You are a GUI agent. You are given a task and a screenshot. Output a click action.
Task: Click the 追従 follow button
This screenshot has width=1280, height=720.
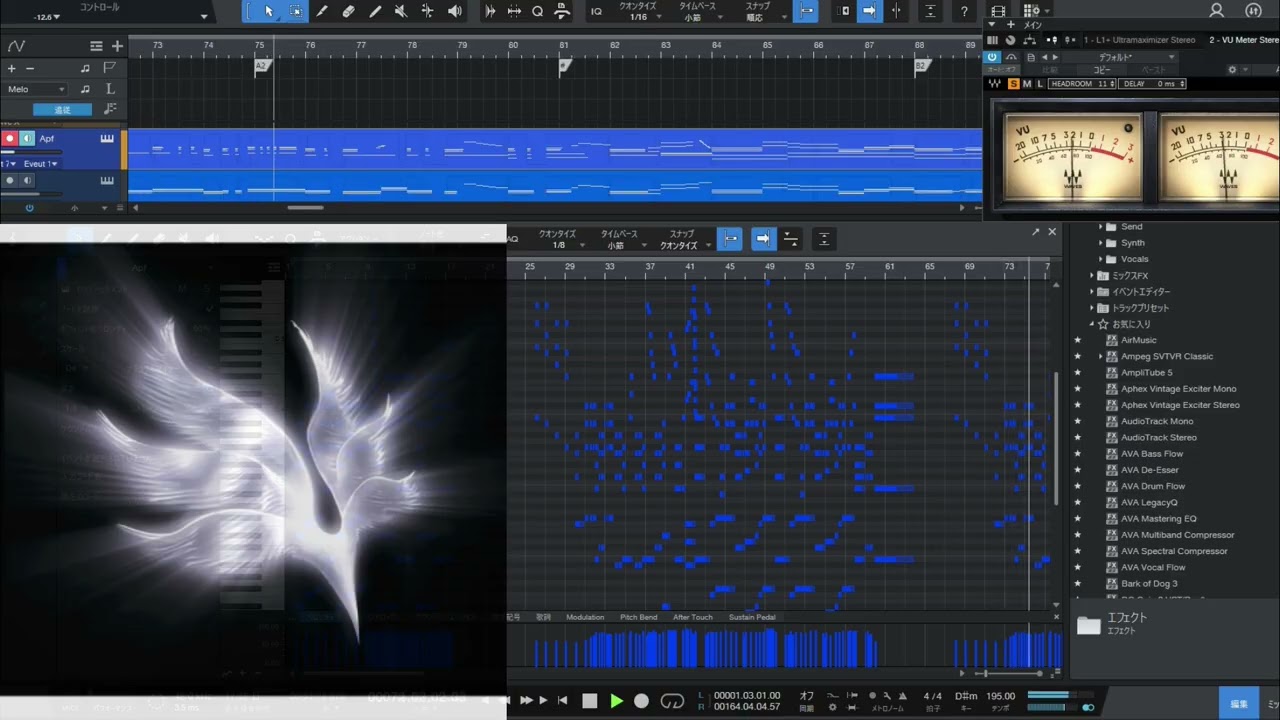62,110
